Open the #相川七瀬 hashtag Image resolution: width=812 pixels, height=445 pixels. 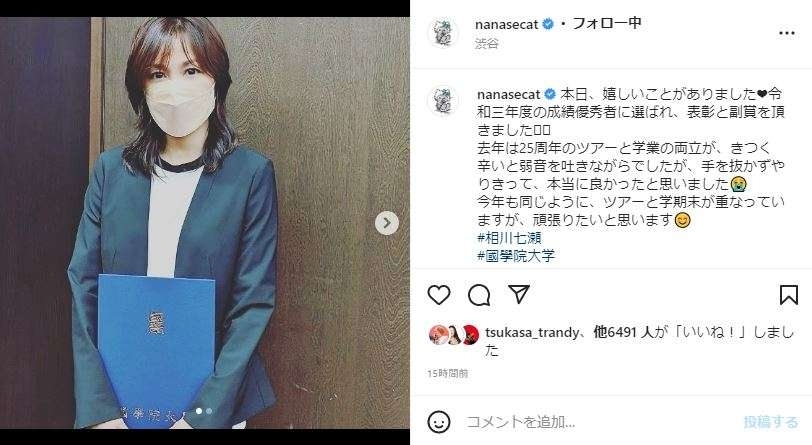pos(509,238)
